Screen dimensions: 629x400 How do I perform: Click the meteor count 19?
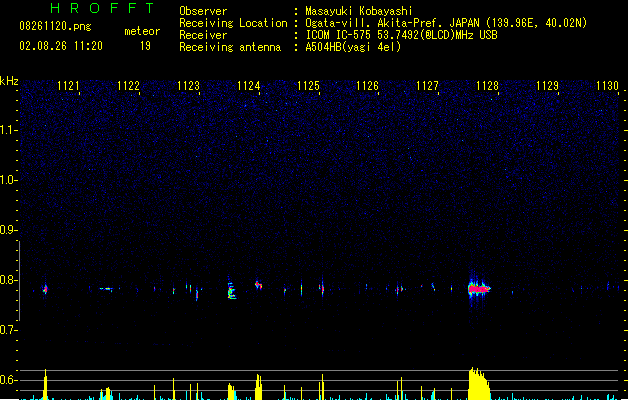pos(145,46)
